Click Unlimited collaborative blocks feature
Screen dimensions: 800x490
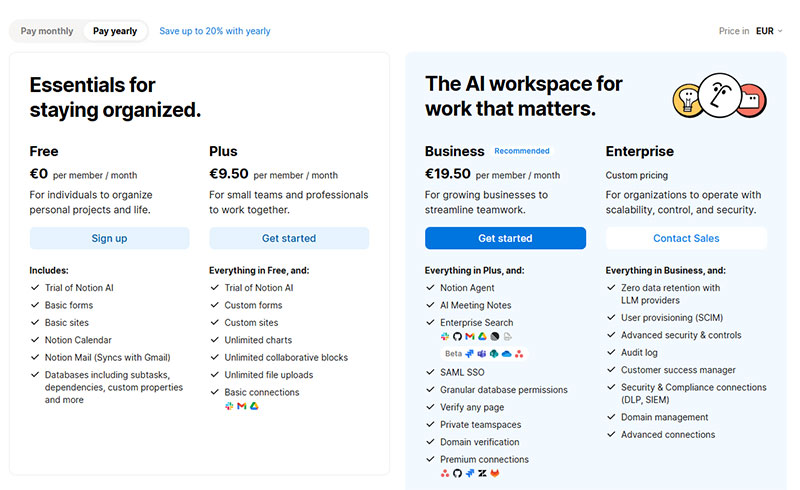click(x=286, y=357)
